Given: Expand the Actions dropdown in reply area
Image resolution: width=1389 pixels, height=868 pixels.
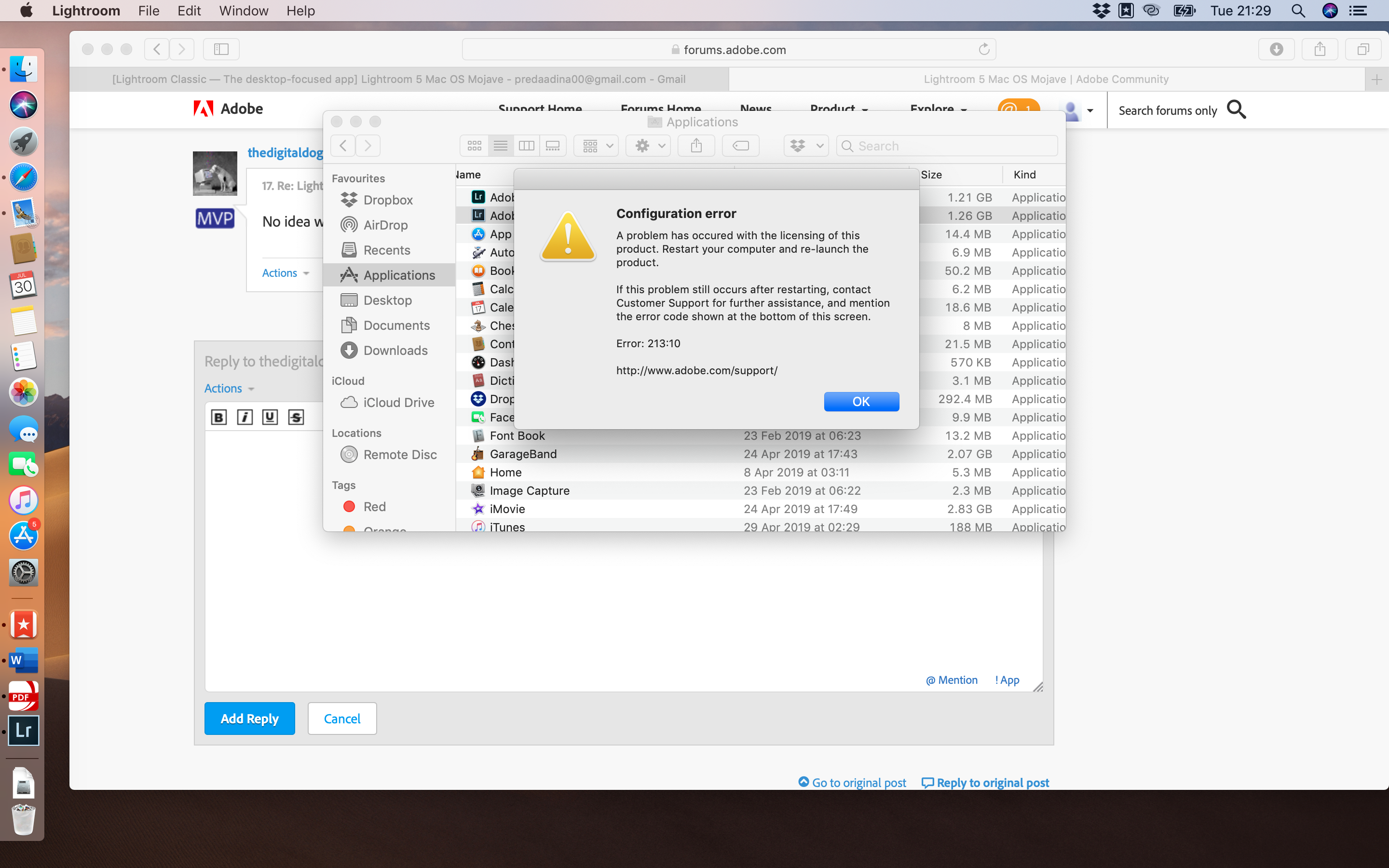Looking at the screenshot, I should pyautogui.click(x=227, y=388).
